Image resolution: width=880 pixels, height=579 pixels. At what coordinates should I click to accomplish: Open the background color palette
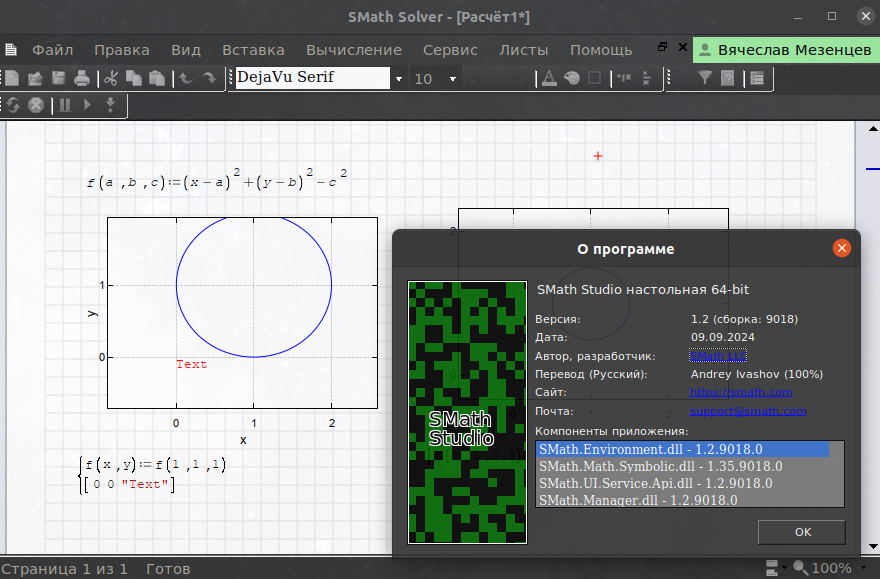pos(571,78)
